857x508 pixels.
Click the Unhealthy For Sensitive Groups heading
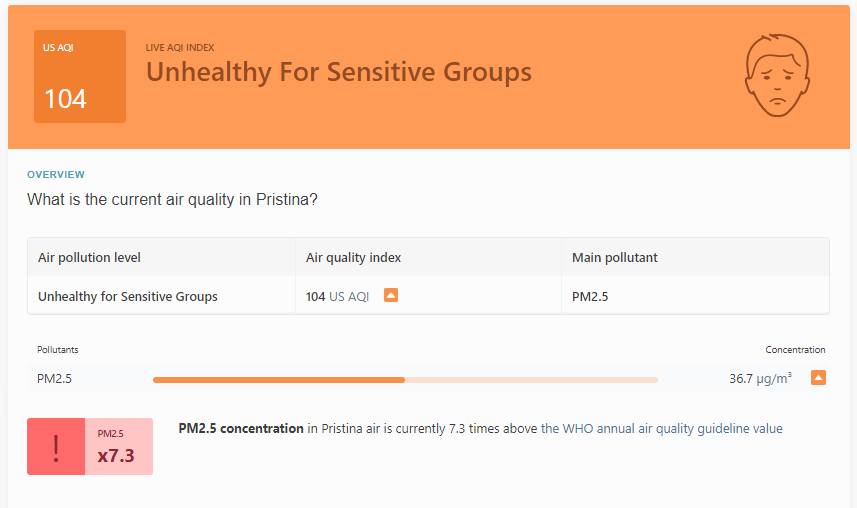coord(339,72)
